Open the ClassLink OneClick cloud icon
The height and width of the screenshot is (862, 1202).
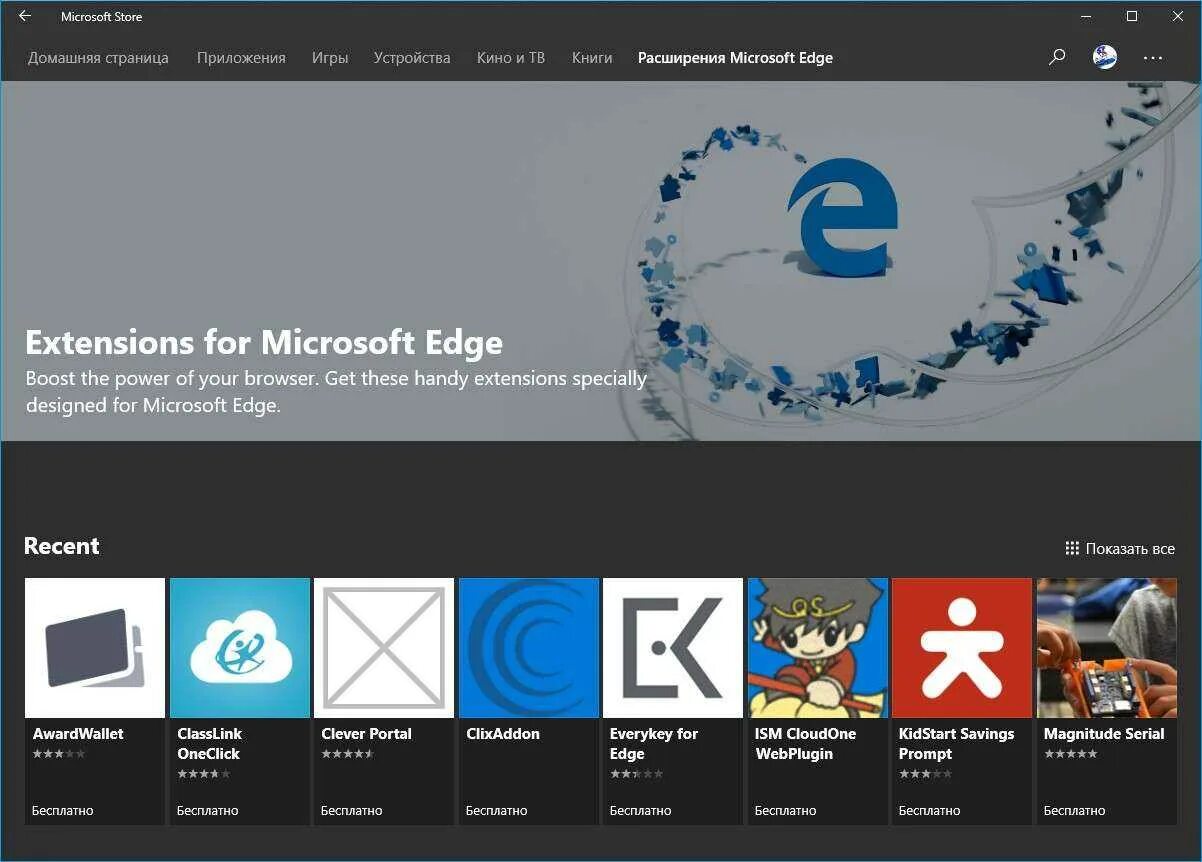click(x=240, y=648)
